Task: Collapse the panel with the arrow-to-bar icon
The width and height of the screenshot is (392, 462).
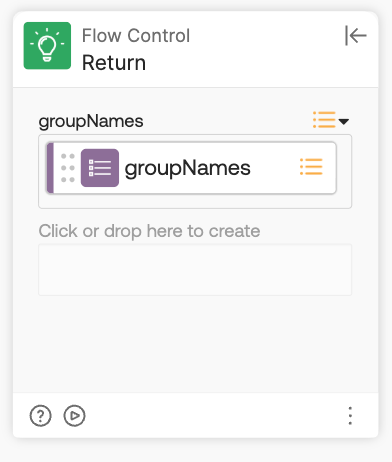Action: pos(356,35)
